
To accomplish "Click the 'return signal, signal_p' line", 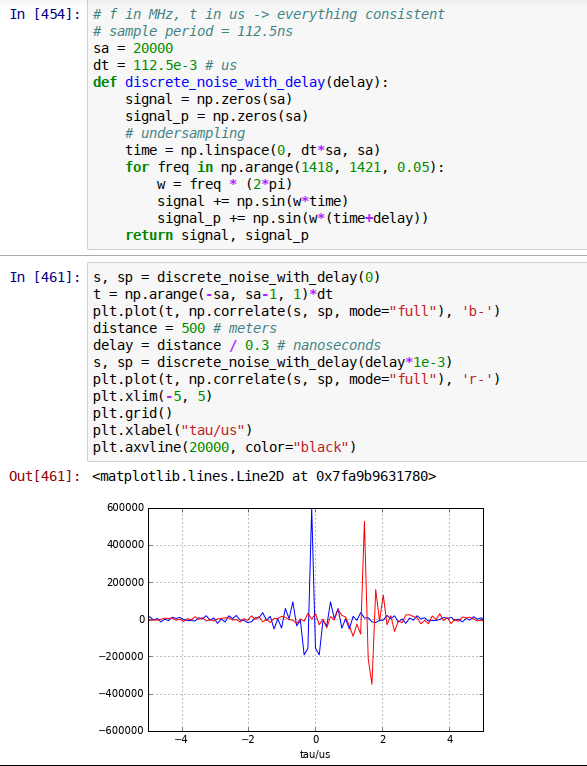I will click(217, 235).
